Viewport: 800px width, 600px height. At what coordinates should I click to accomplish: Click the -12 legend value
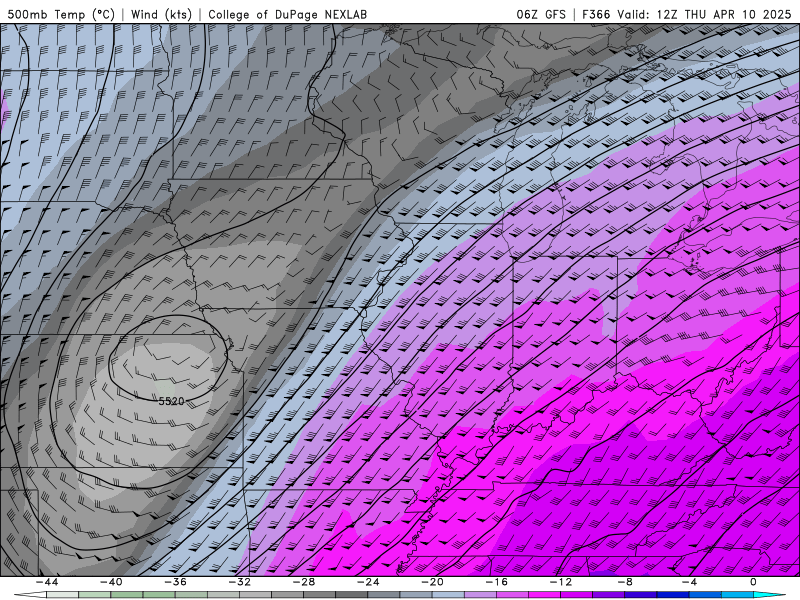coord(561,582)
